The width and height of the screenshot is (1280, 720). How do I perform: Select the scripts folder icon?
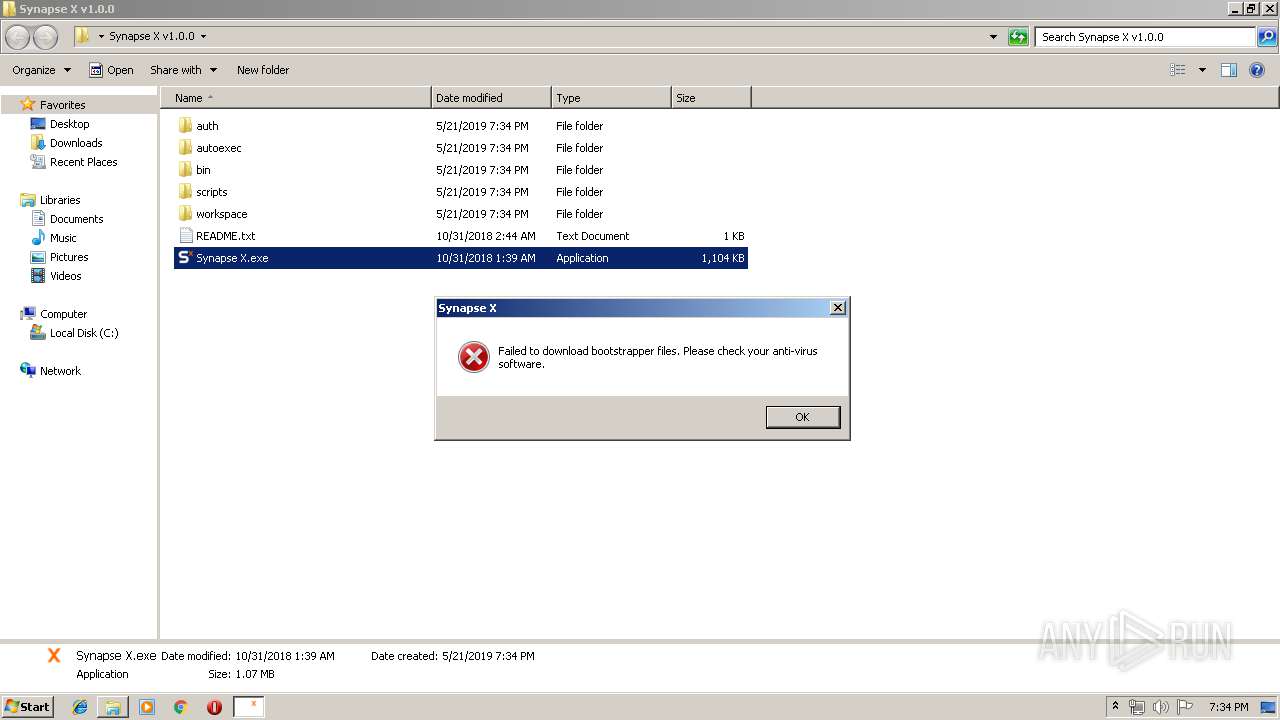pos(185,192)
